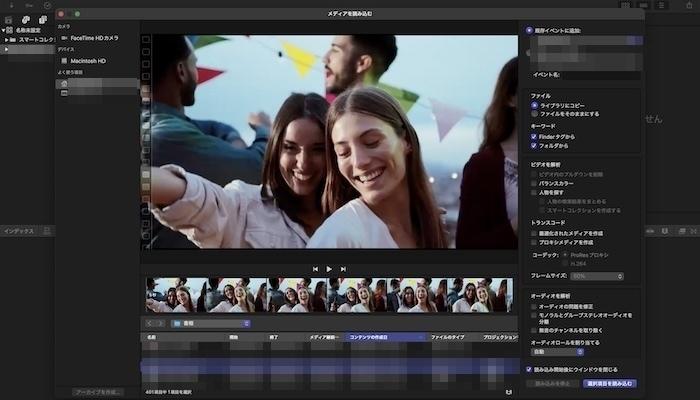Enable remove silent channels checkbox
The width and height of the screenshot is (700, 400).
click(533, 330)
